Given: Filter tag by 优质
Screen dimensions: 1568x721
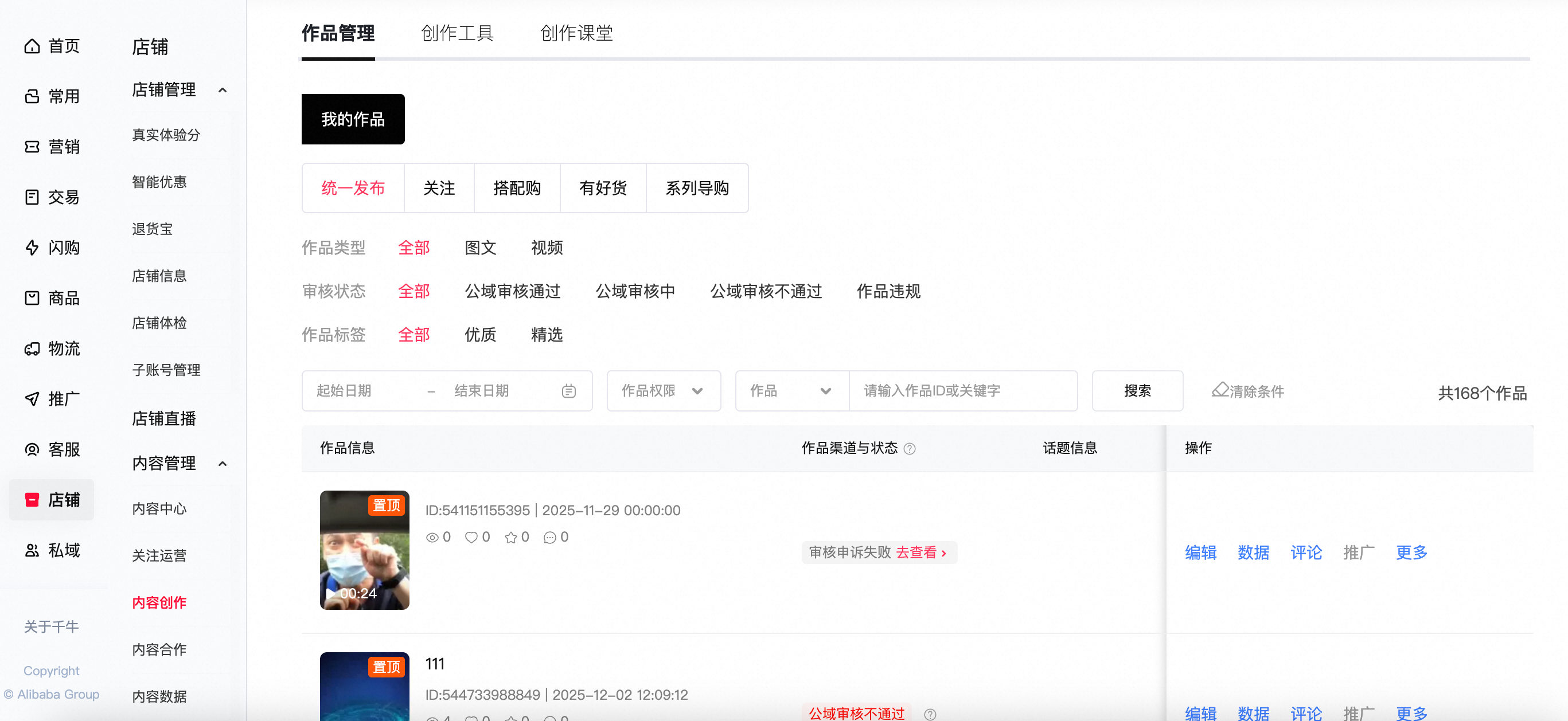Looking at the screenshot, I should tap(480, 335).
